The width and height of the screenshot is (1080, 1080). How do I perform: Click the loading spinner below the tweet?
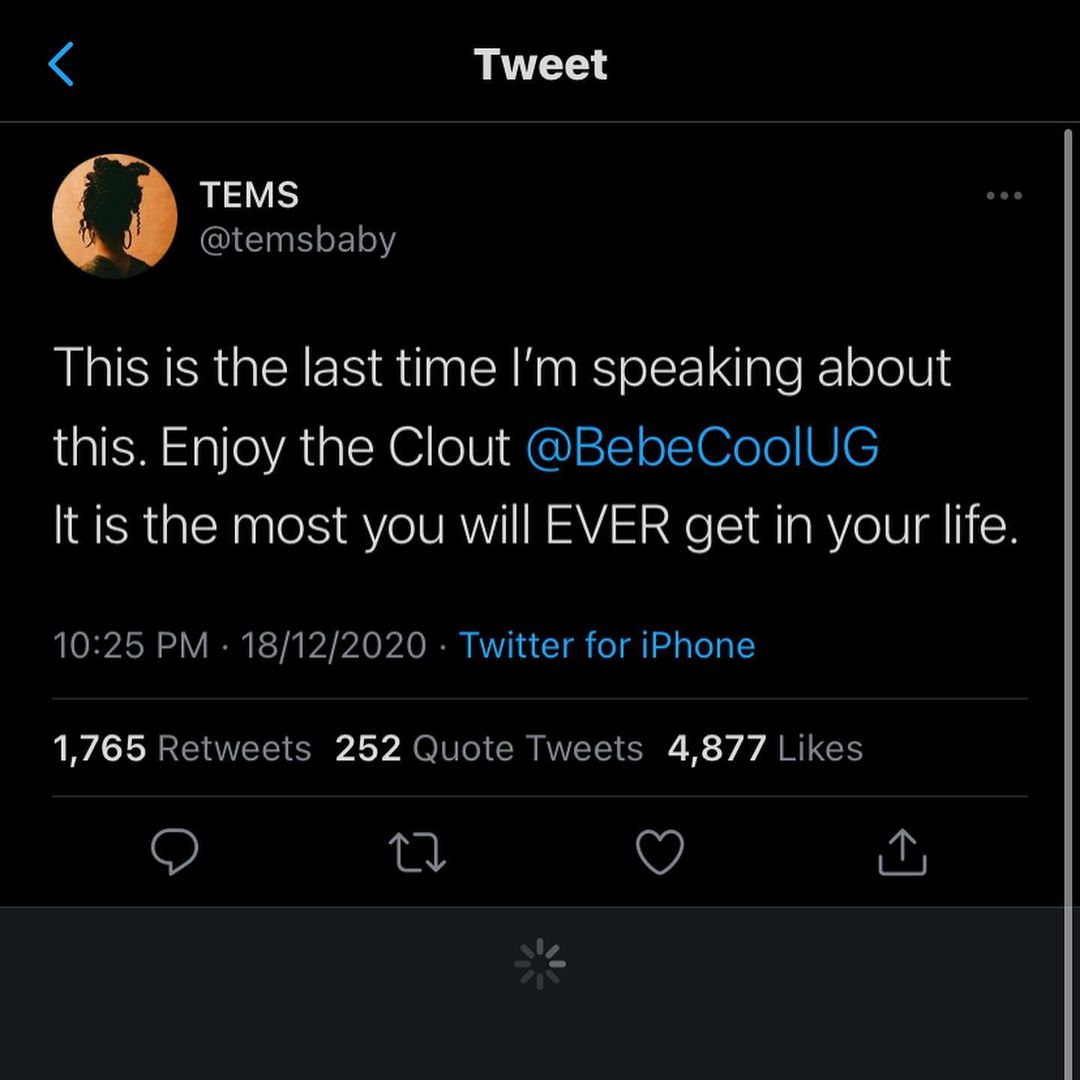coord(540,964)
